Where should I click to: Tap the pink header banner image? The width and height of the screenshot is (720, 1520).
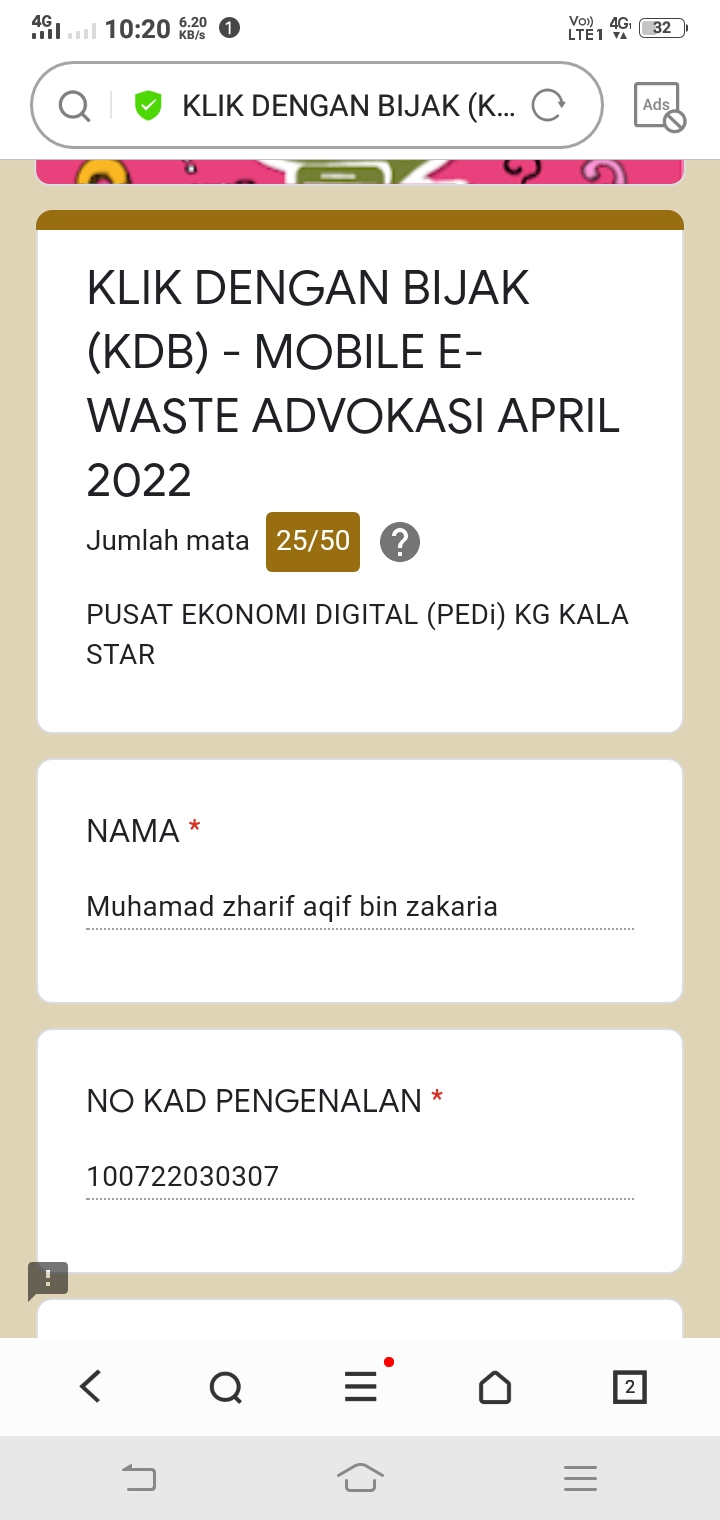360,172
